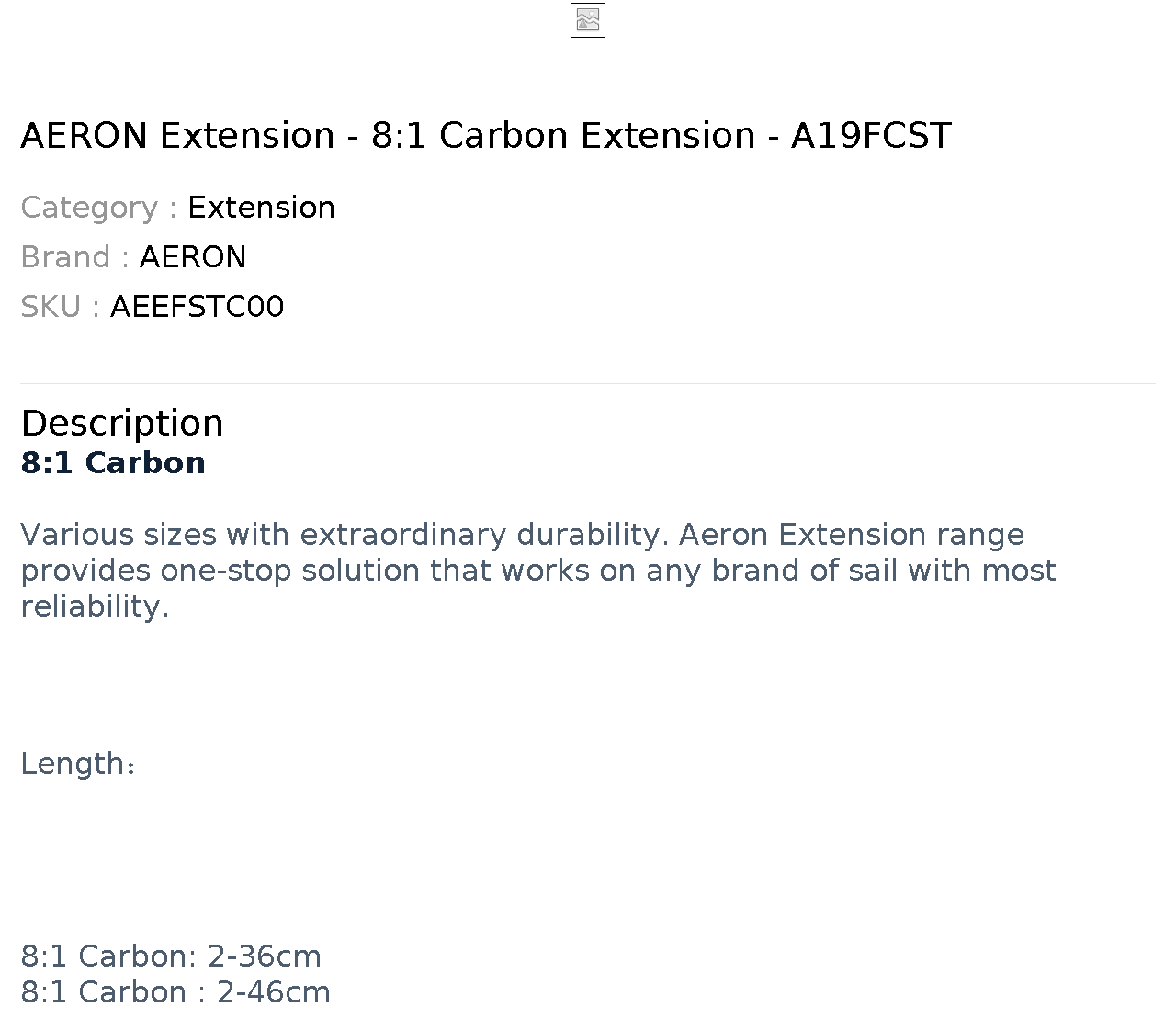Open the Extension category link
Screen dimensions: 1176x1030
(x=261, y=208)
